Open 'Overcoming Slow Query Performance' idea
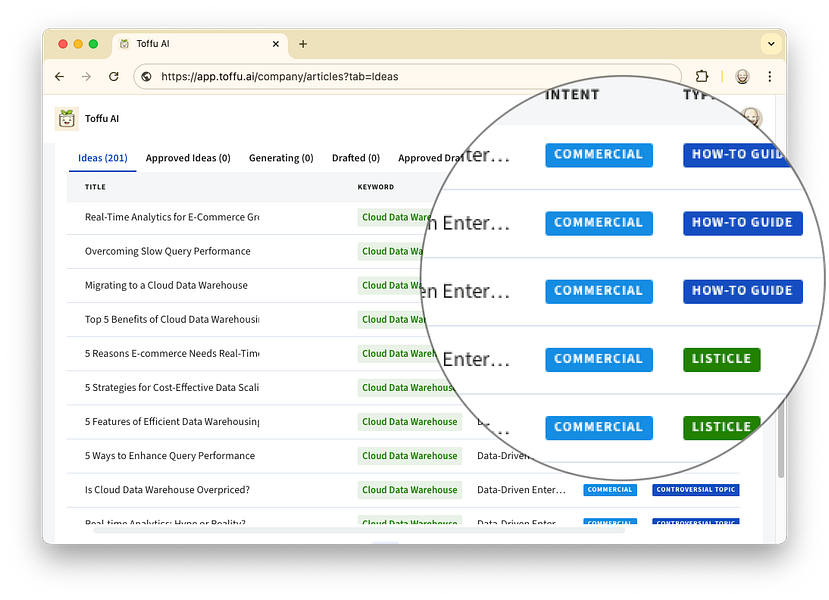 pos(168,251)
